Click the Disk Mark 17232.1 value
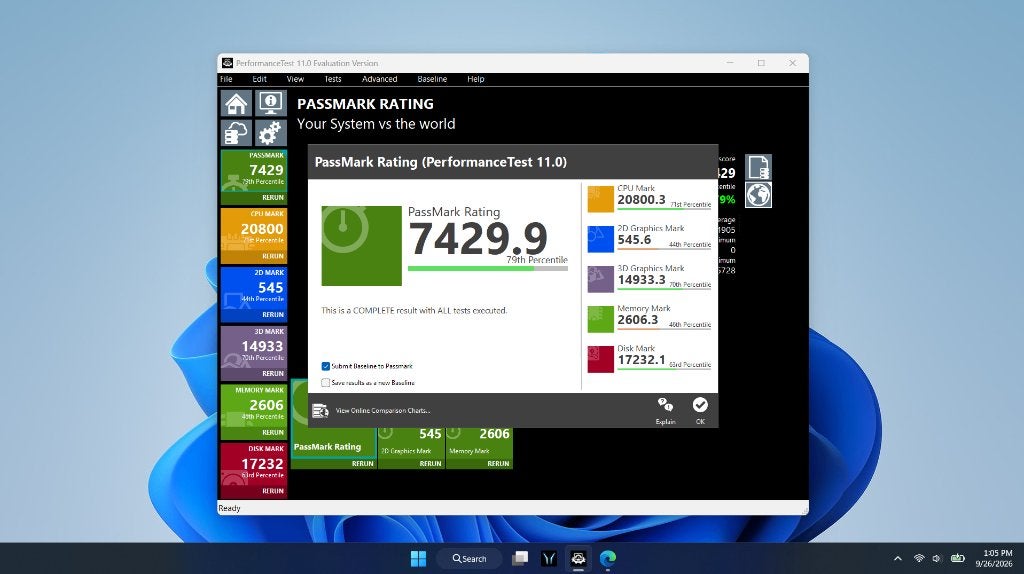Image resolution: width=1024 pixels, height=574 pixels. pyautogui.click(x=641, y=360)
